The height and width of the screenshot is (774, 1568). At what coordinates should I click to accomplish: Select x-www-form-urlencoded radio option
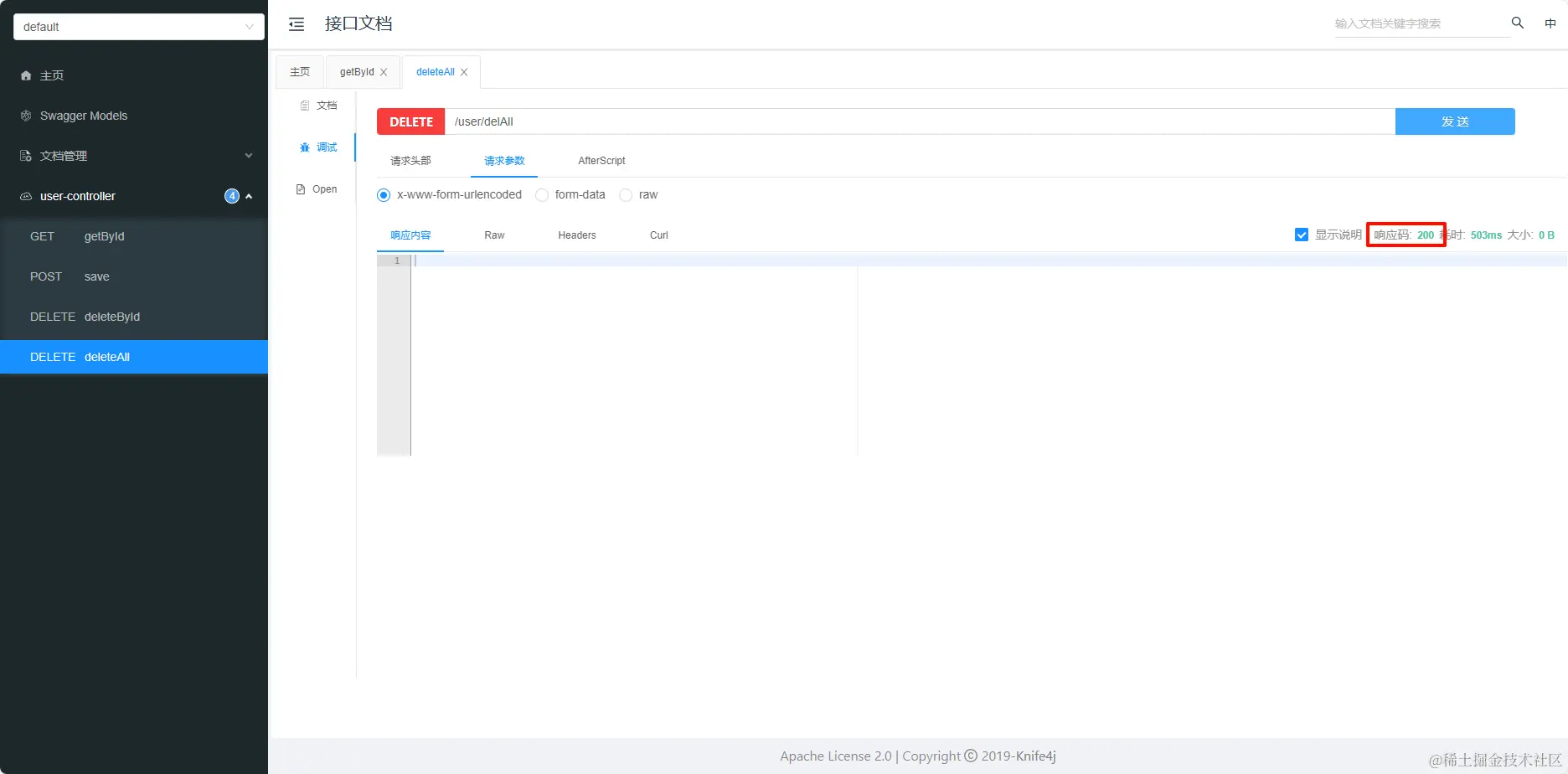tap(384, 195)
